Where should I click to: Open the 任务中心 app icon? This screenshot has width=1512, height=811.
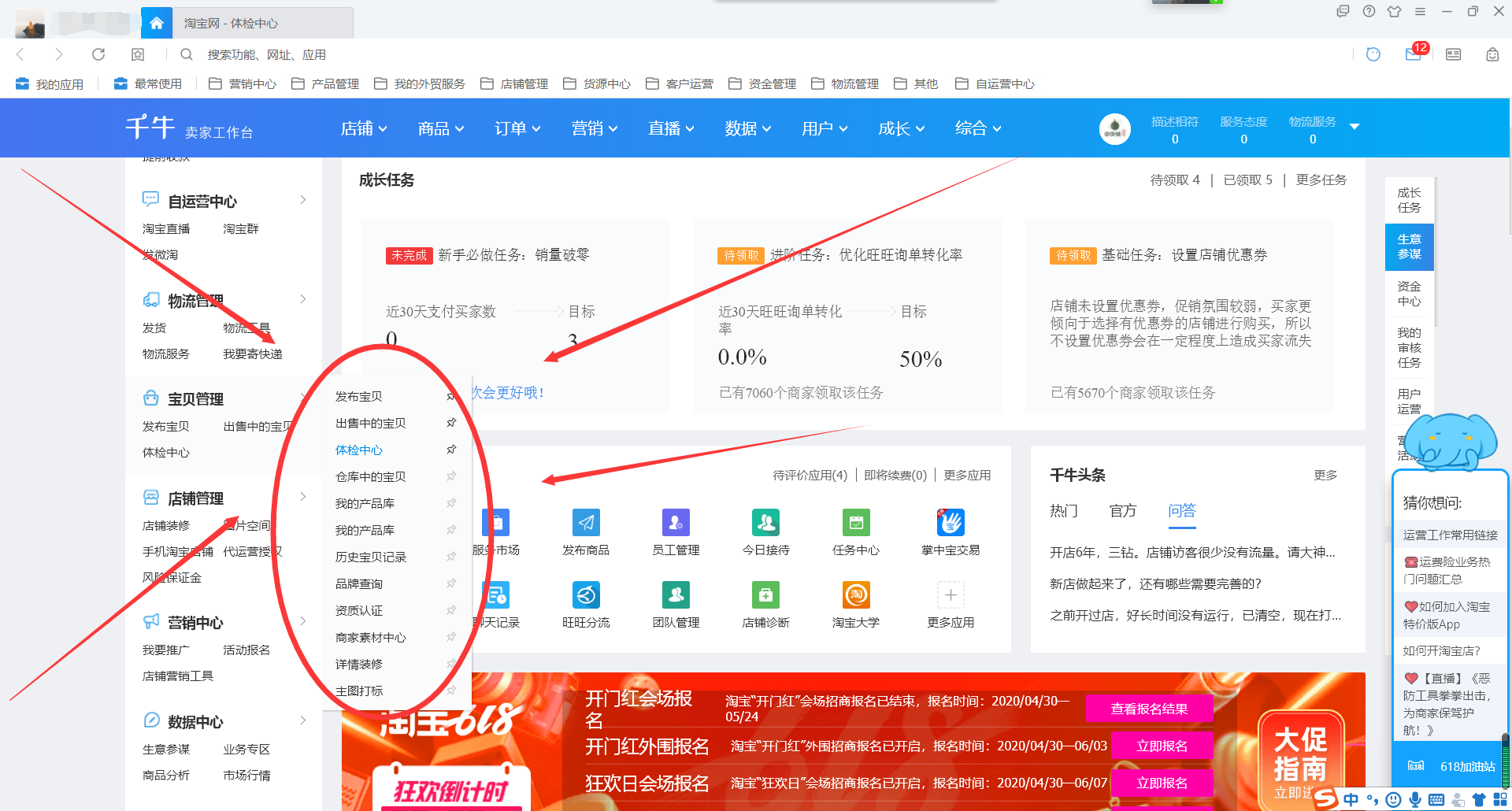(856, 523)
